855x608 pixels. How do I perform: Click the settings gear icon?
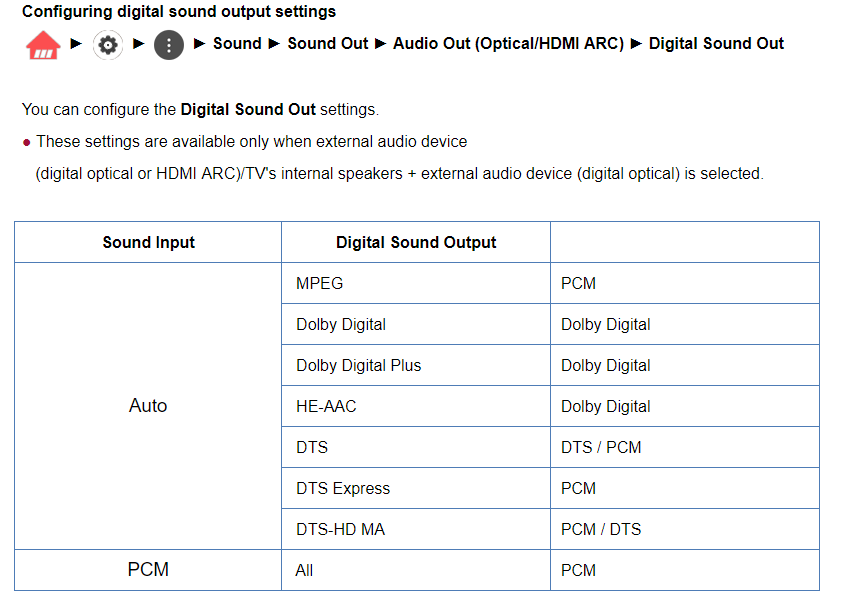[108, 45]
